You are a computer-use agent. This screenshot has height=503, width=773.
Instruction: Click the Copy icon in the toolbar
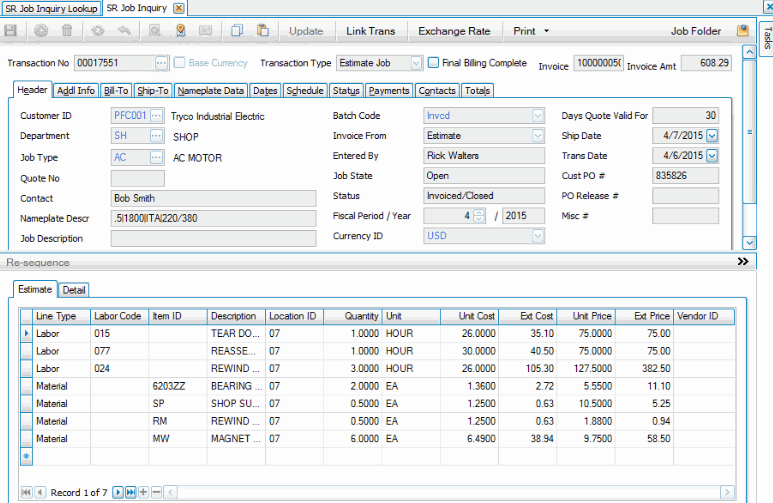(x=237, y=31)
